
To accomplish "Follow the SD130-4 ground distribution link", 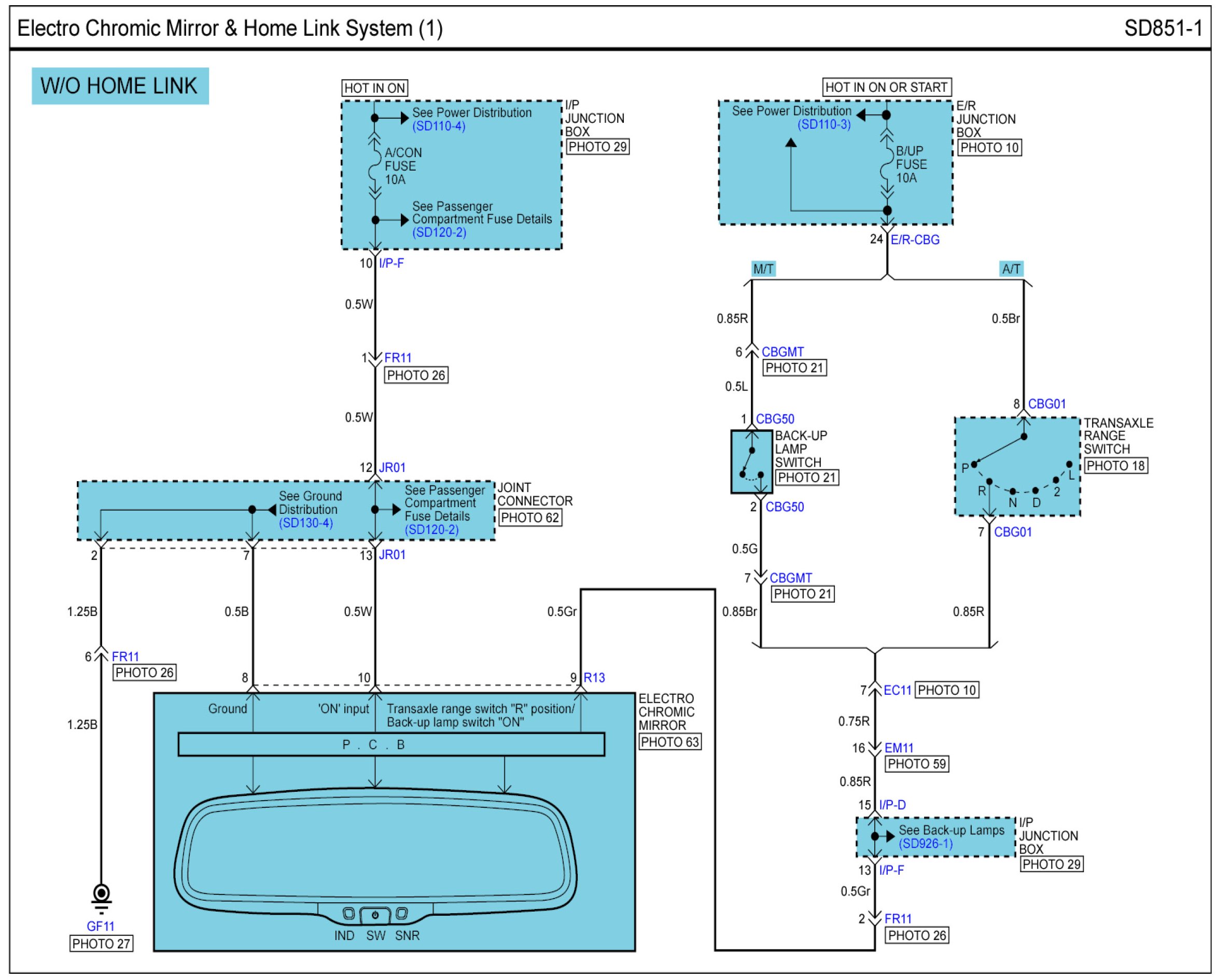I will 305,523.
